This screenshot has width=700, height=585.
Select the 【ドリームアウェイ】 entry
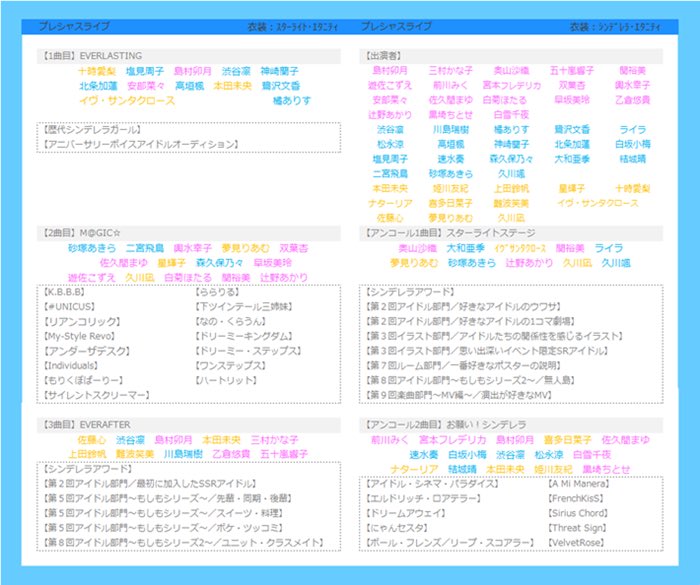tap(406, 514)
